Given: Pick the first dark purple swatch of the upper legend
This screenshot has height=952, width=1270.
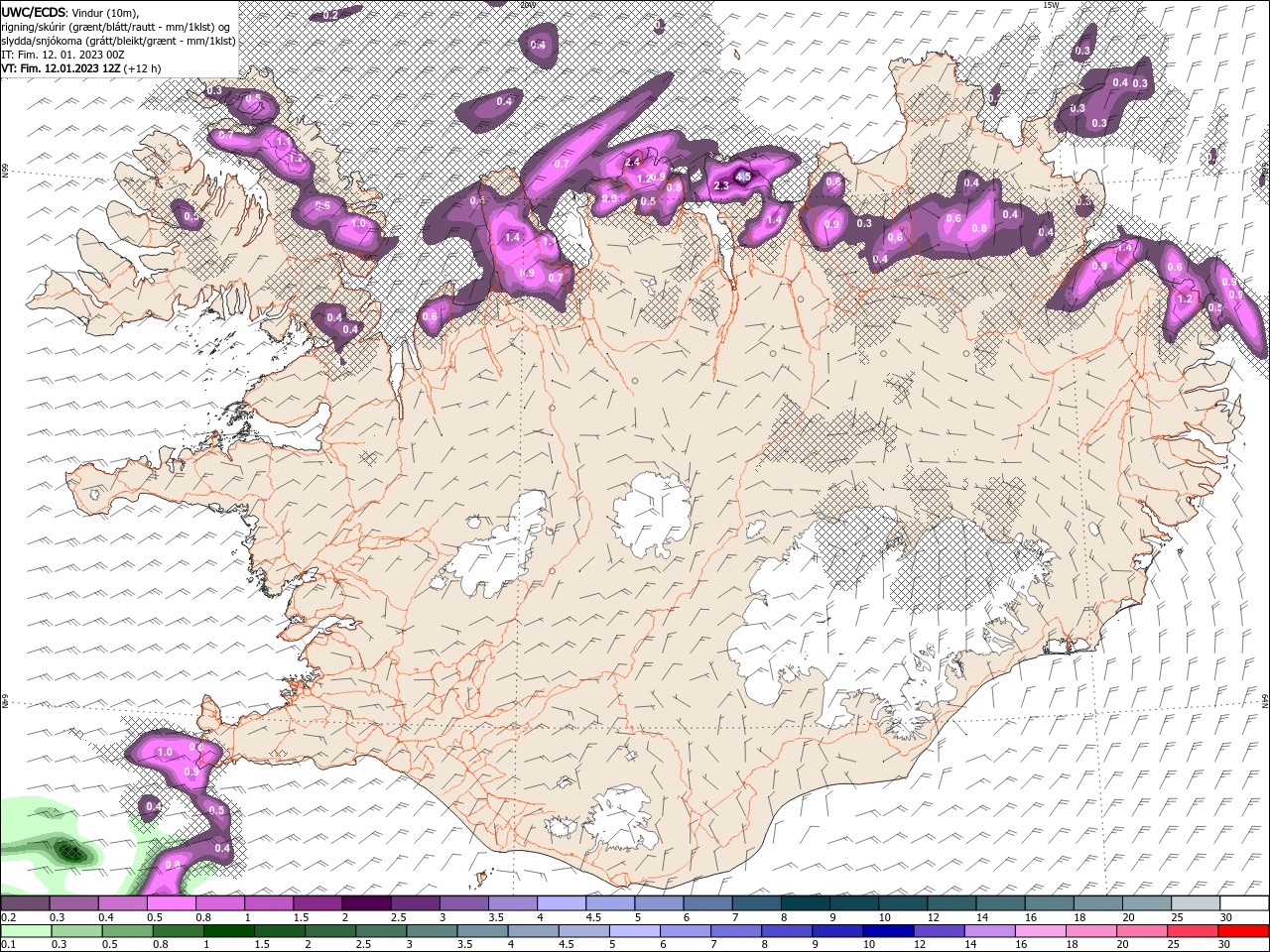Looking at the screenshot, I should pos(25,903).
